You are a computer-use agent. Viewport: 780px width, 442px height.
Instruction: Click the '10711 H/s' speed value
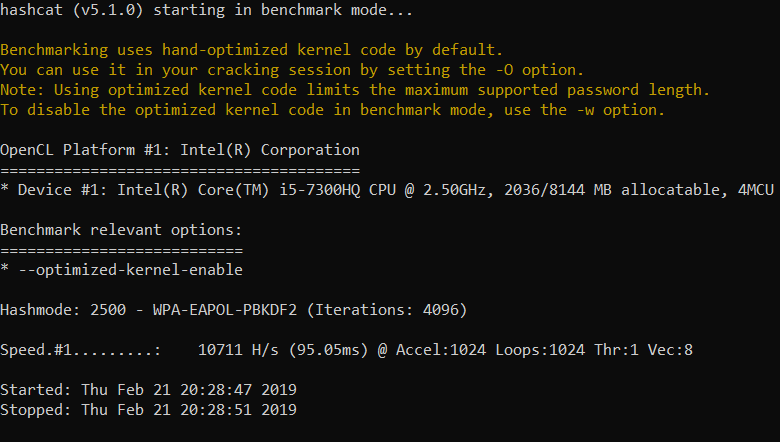[243, 350]
